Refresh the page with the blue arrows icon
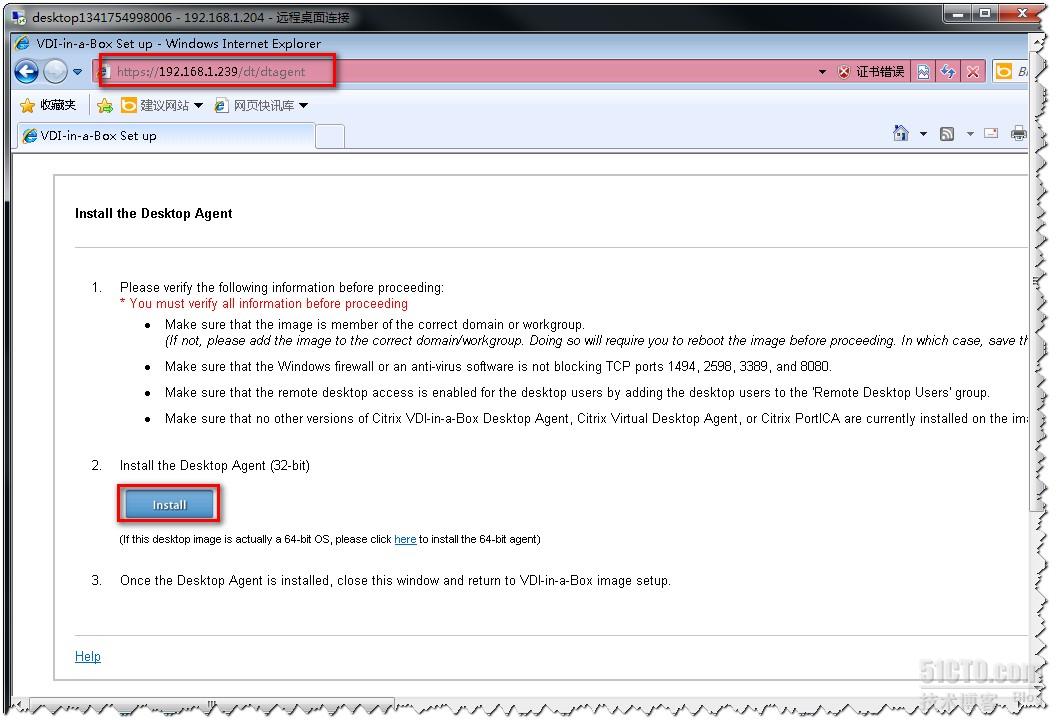This screenshot has height=725, width=1057. coord(948,71)
